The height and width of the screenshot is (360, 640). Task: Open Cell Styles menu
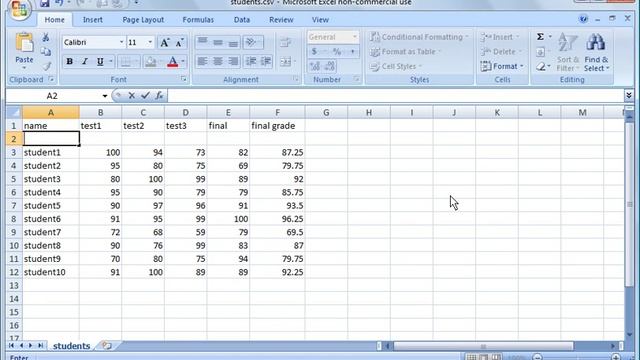click(396, 66)
